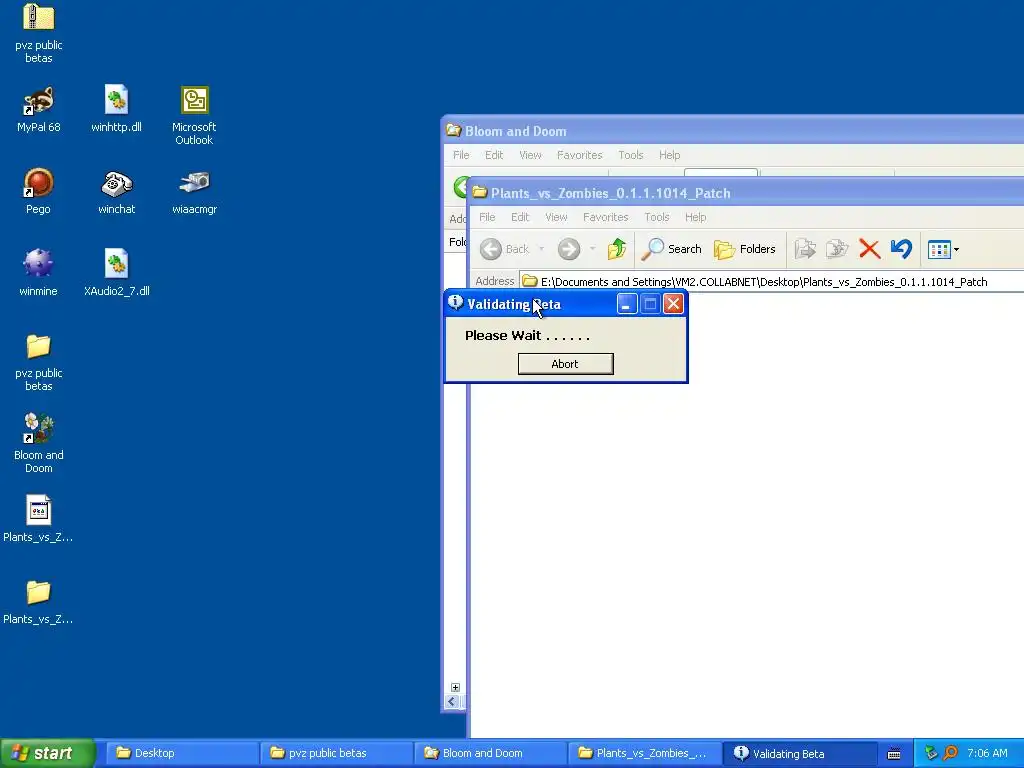The height and width of the screenshot is (768, 1024).
Task: Click the Abort button
Action: tap(566, 364)
